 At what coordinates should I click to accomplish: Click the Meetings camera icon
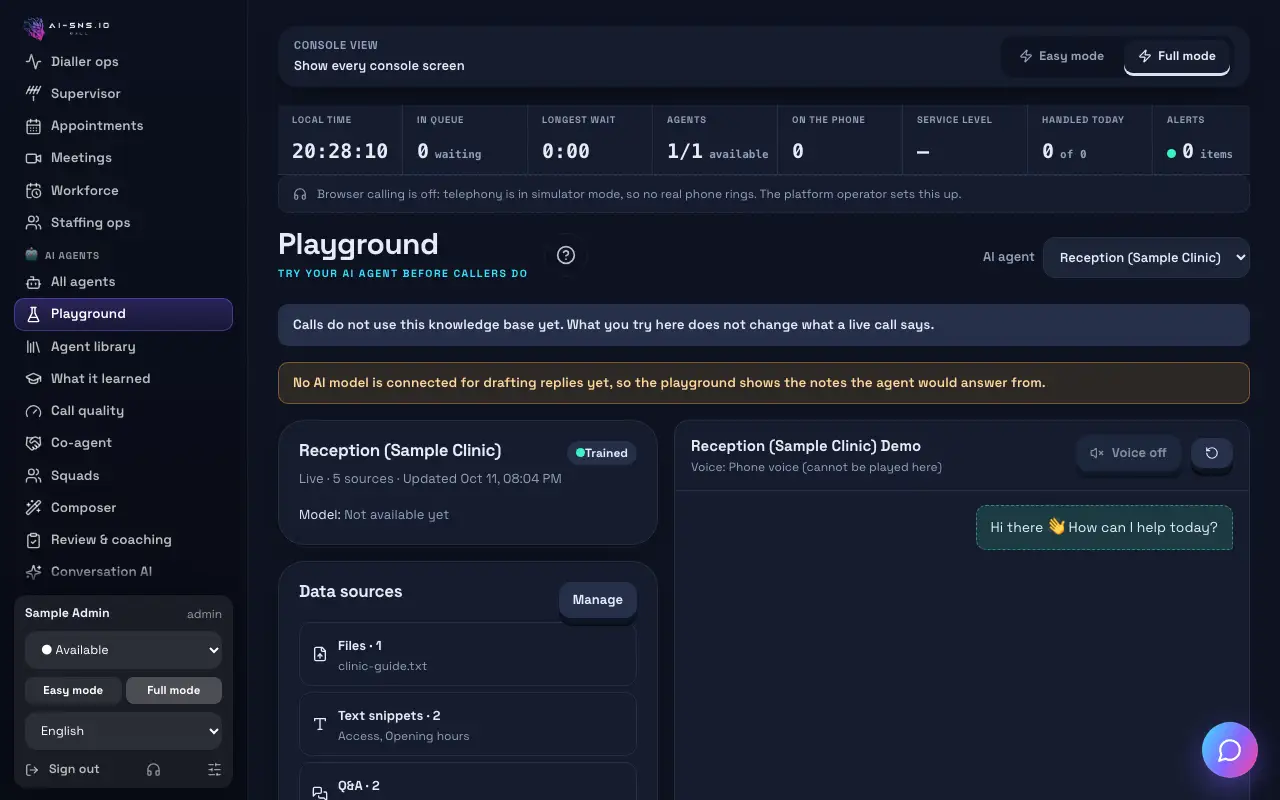click(33, 158)
